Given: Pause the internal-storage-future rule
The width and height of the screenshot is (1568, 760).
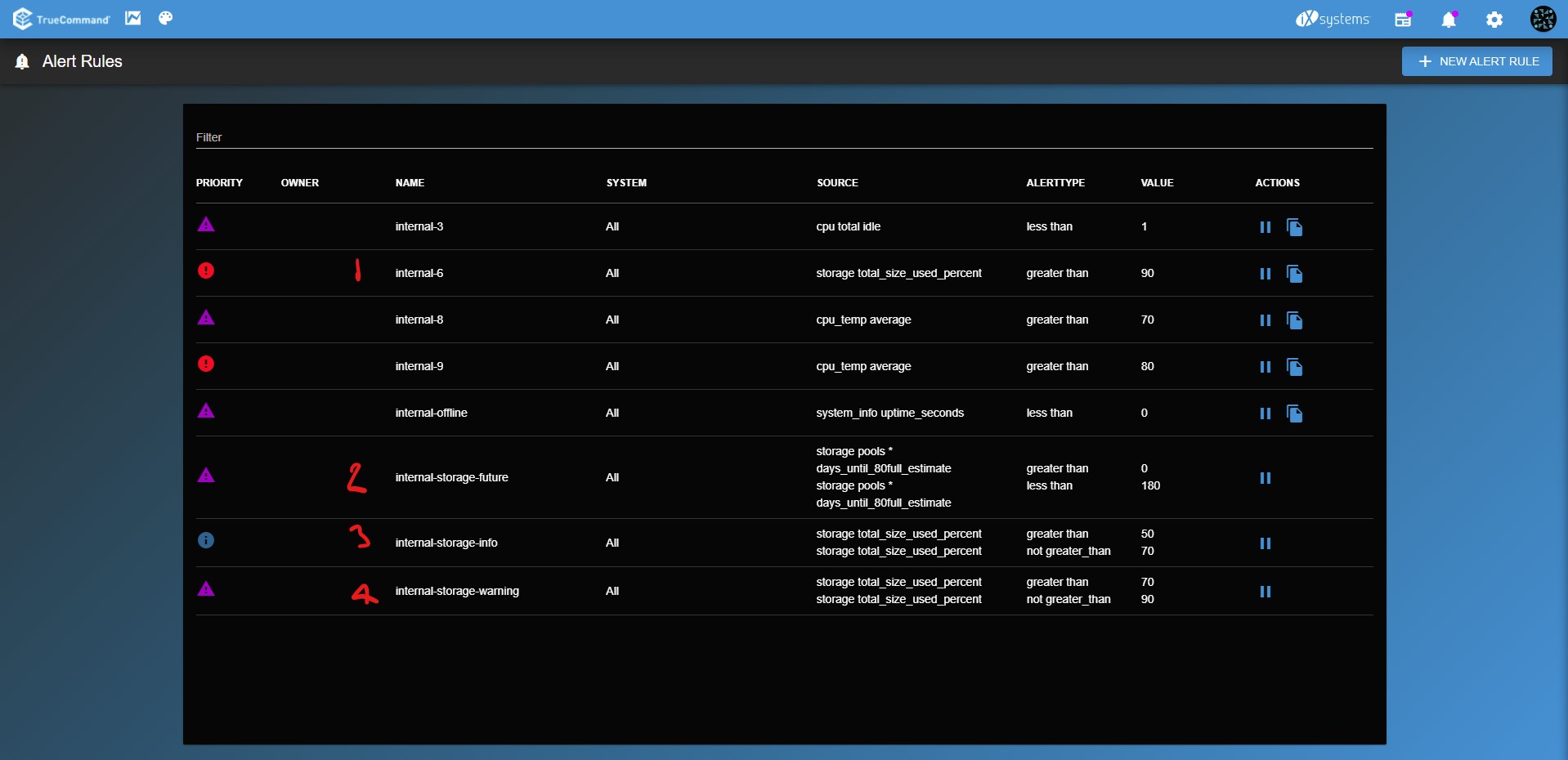Looking at the screenshot, I should click(x=1265, y=478).
